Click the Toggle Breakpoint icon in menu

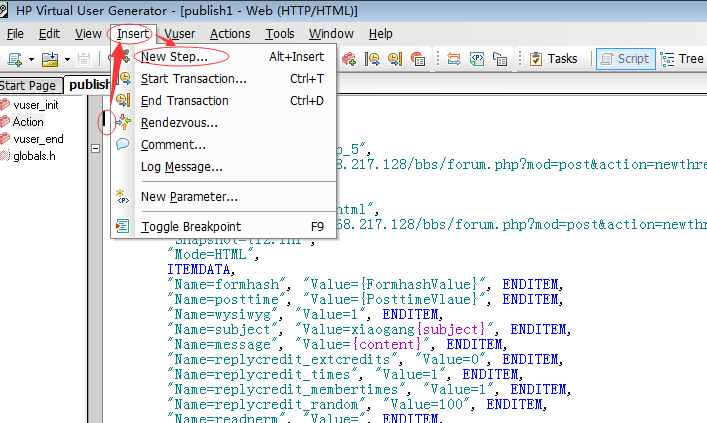tap(123, 226)
